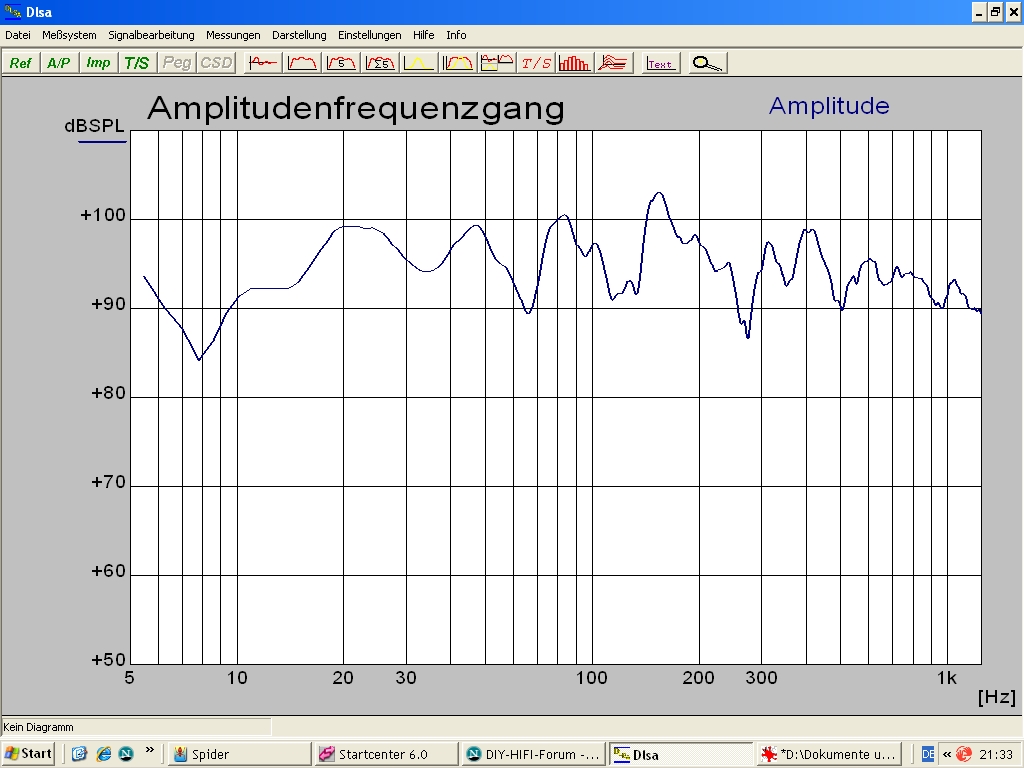Switch to Startcenter 6.0 taskbar button
Viewport: 1024px width, 768px height.
point(384,754)
